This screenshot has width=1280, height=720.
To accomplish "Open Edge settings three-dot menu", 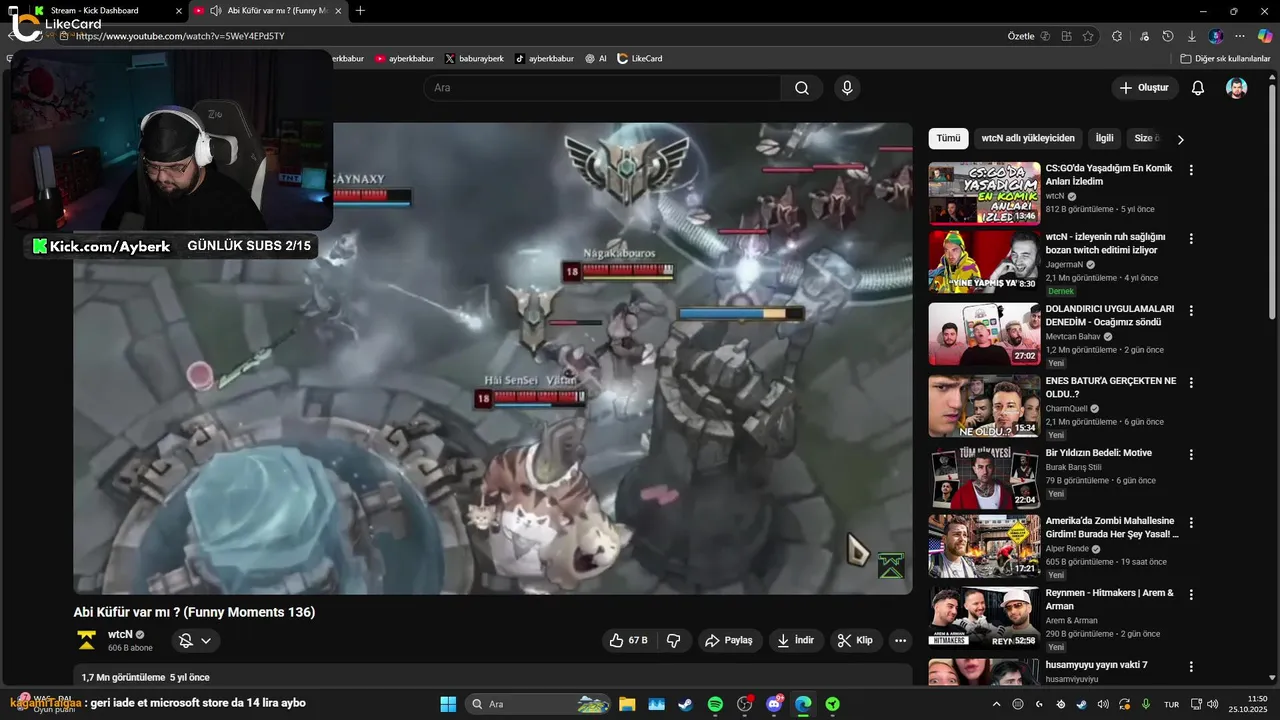I will (1240, 36).
